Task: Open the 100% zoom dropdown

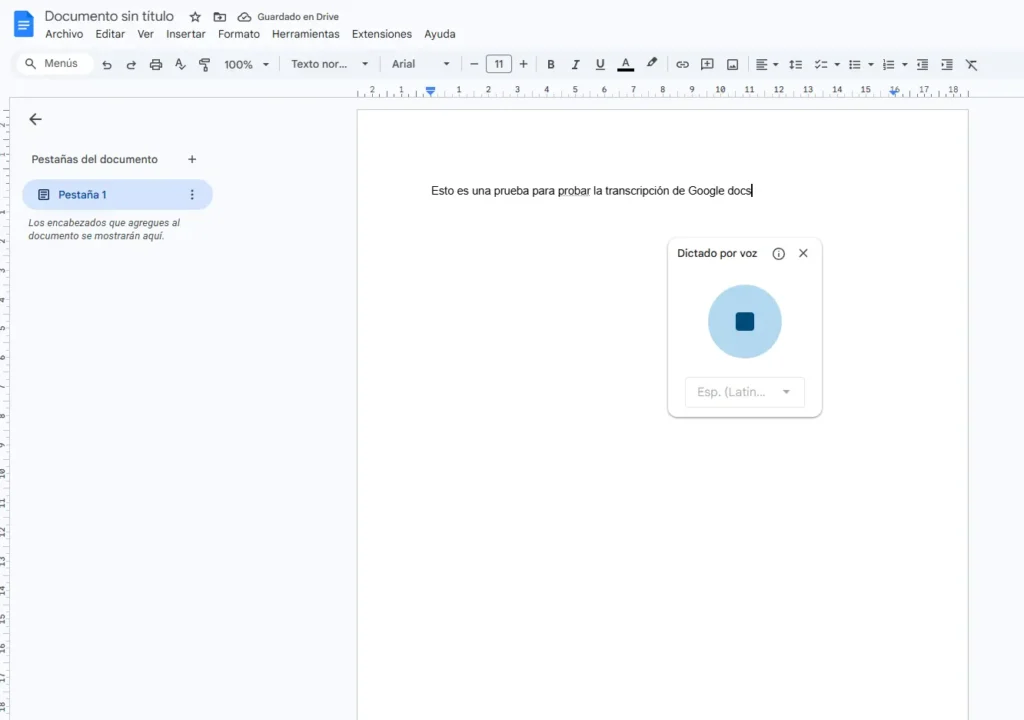Action: pyautogui.click(x=245, y=64)
